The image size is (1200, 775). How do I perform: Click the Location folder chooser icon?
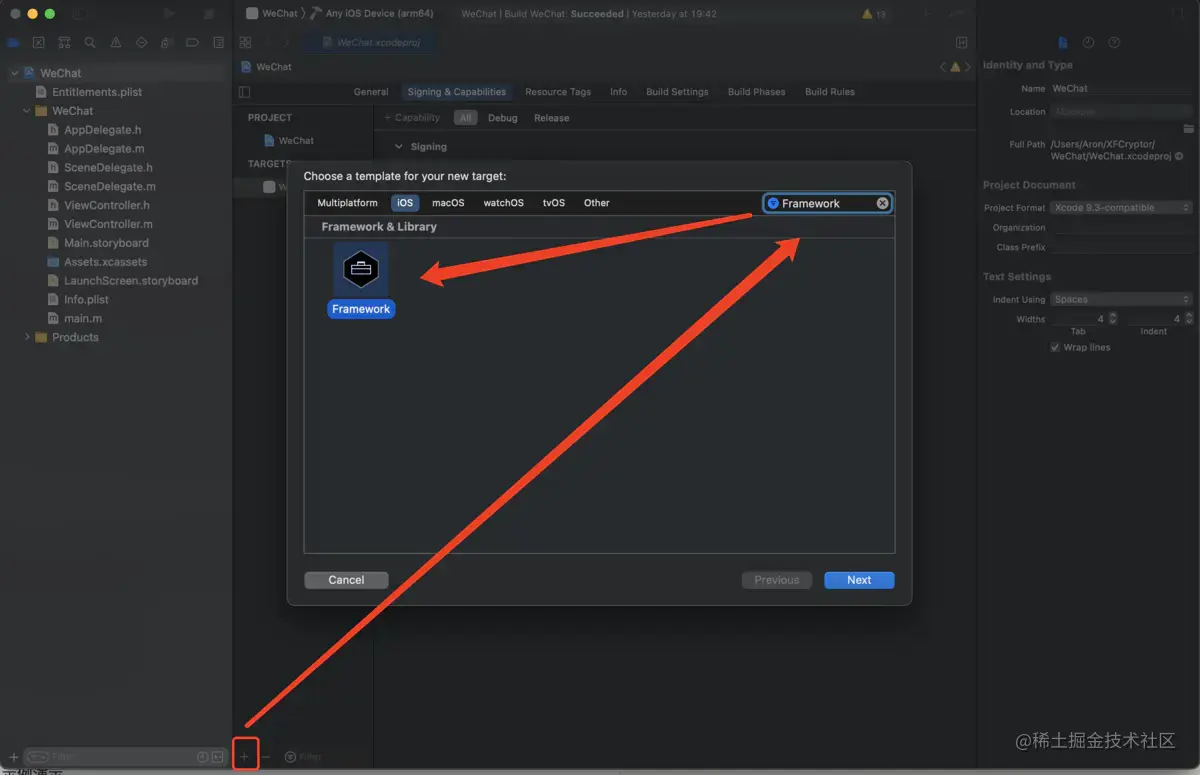tap(1188, 129)
